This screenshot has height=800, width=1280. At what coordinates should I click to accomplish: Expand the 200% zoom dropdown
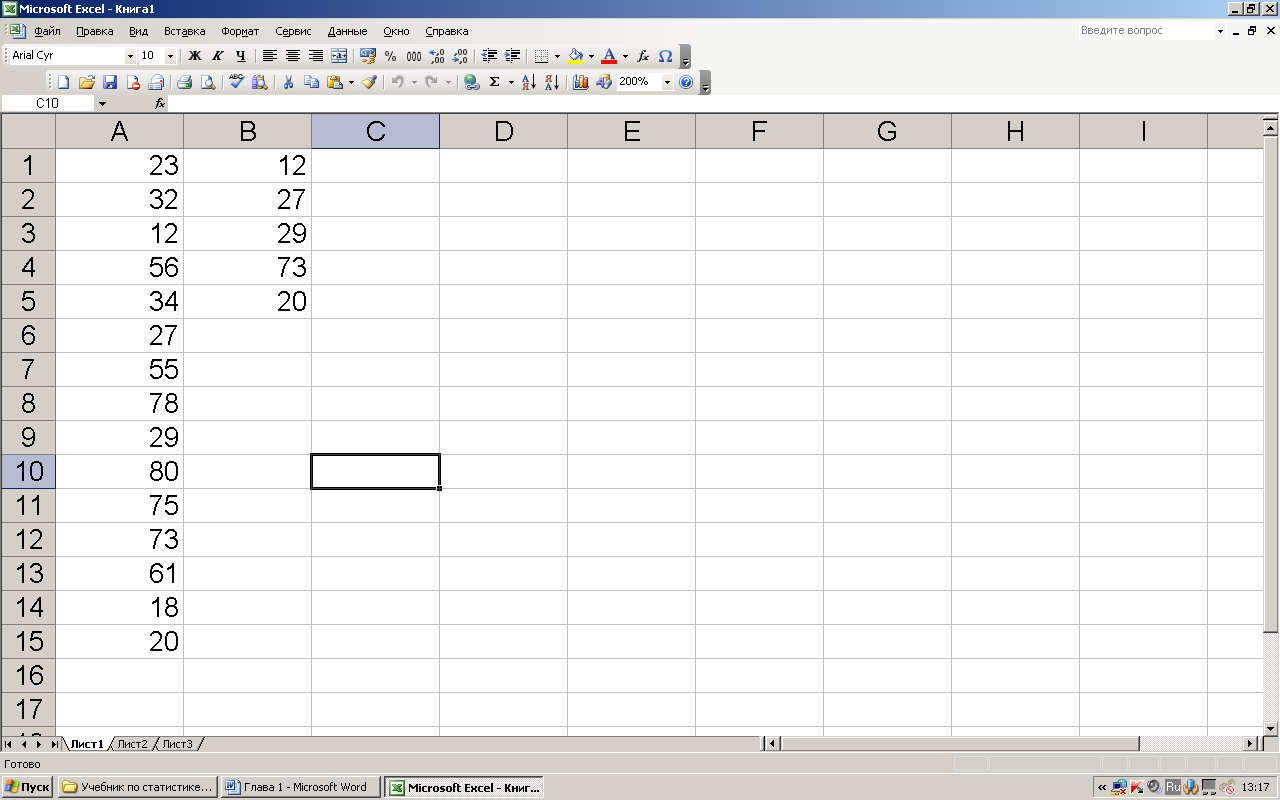pyautogui.click(x=667, y=82)
